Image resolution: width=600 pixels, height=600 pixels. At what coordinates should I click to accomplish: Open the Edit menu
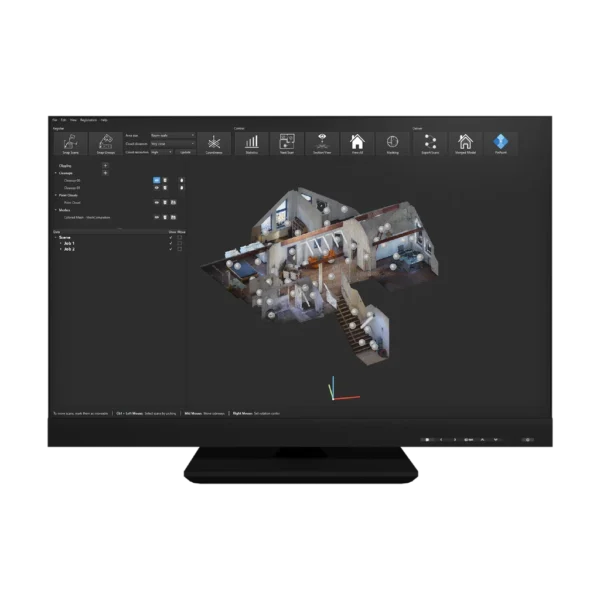click(64, 120)
